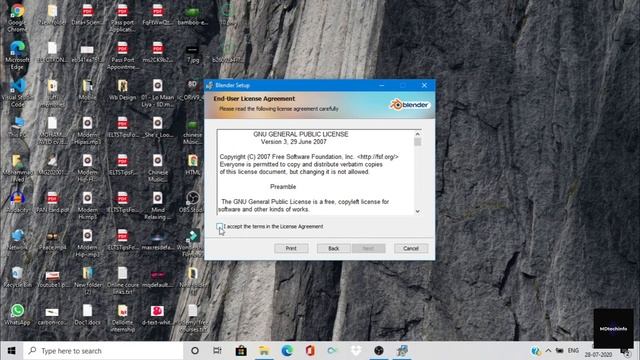
Task: Select the This PC desktop icon
Action: coord(17,127)
